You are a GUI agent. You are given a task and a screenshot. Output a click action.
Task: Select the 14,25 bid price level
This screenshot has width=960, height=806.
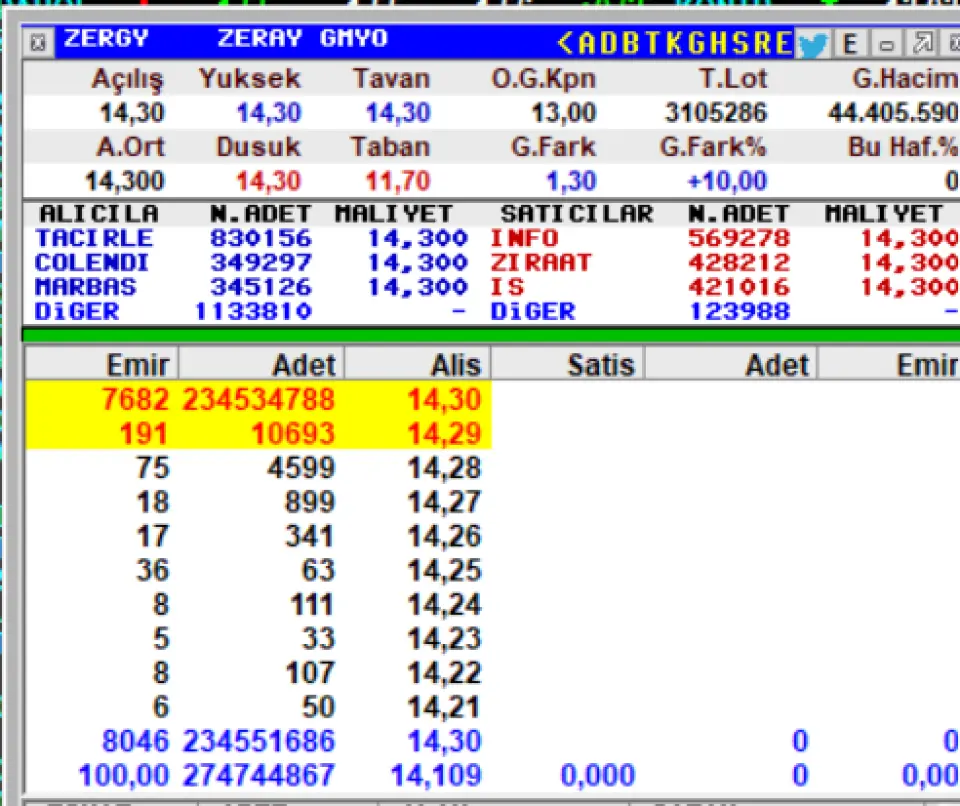point(444,571)
